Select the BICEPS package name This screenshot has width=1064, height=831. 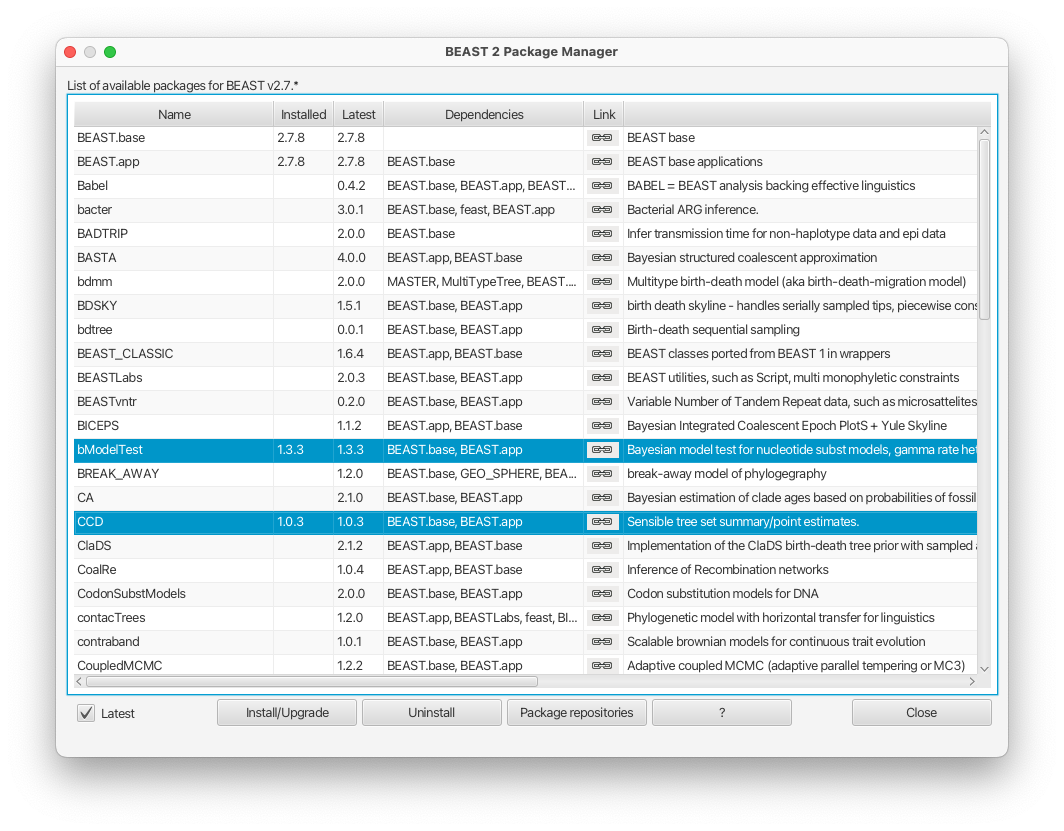pyautogui.click(x=98, y=426)
